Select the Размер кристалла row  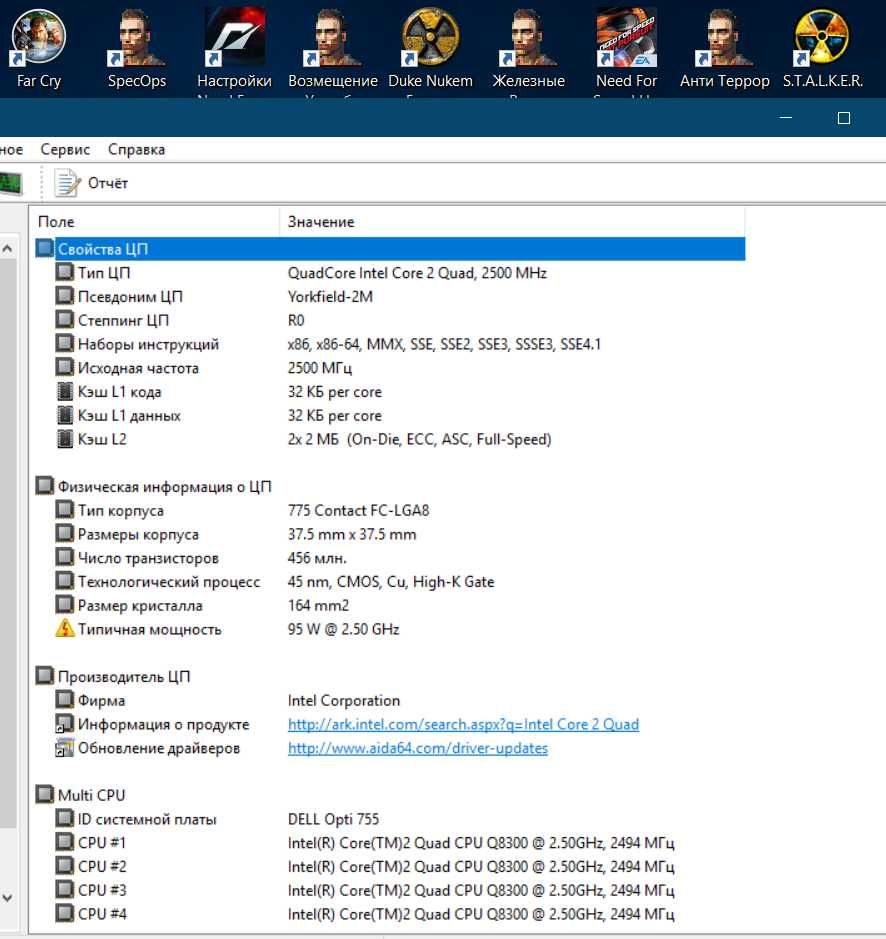390,605
